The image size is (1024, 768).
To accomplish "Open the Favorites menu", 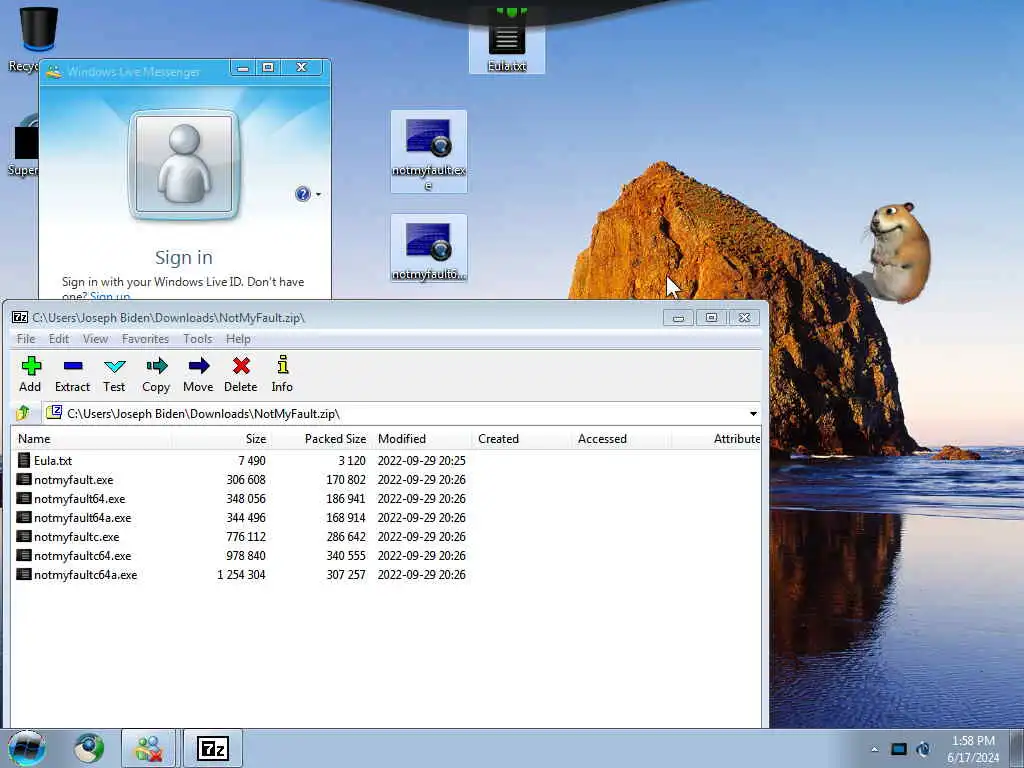I will [146, 339].
